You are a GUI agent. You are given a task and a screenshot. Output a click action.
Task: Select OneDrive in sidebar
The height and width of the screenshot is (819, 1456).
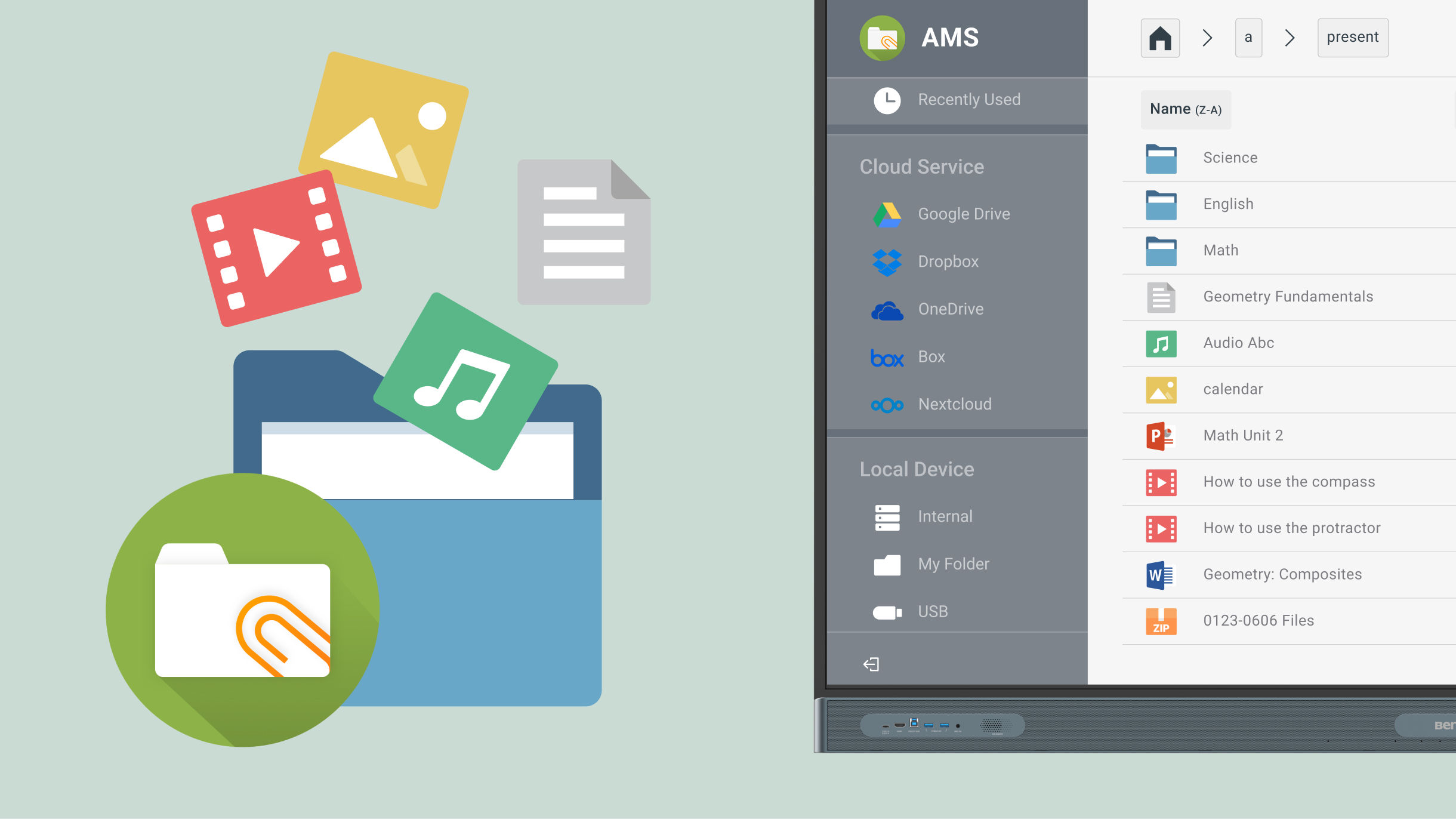[950, 309]
